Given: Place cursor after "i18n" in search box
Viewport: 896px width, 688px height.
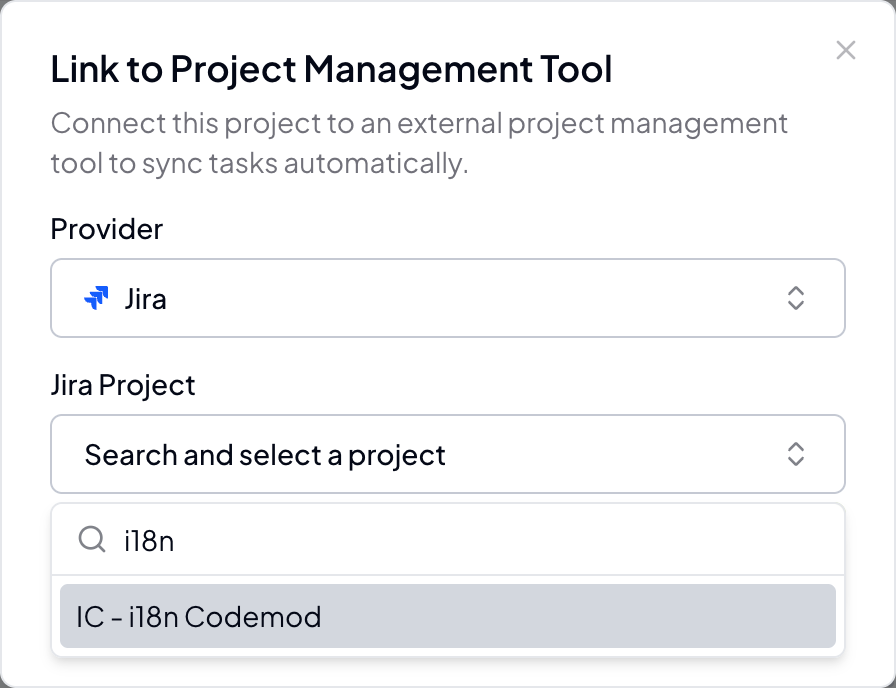Looking at the screenshot, I should 177,541.
